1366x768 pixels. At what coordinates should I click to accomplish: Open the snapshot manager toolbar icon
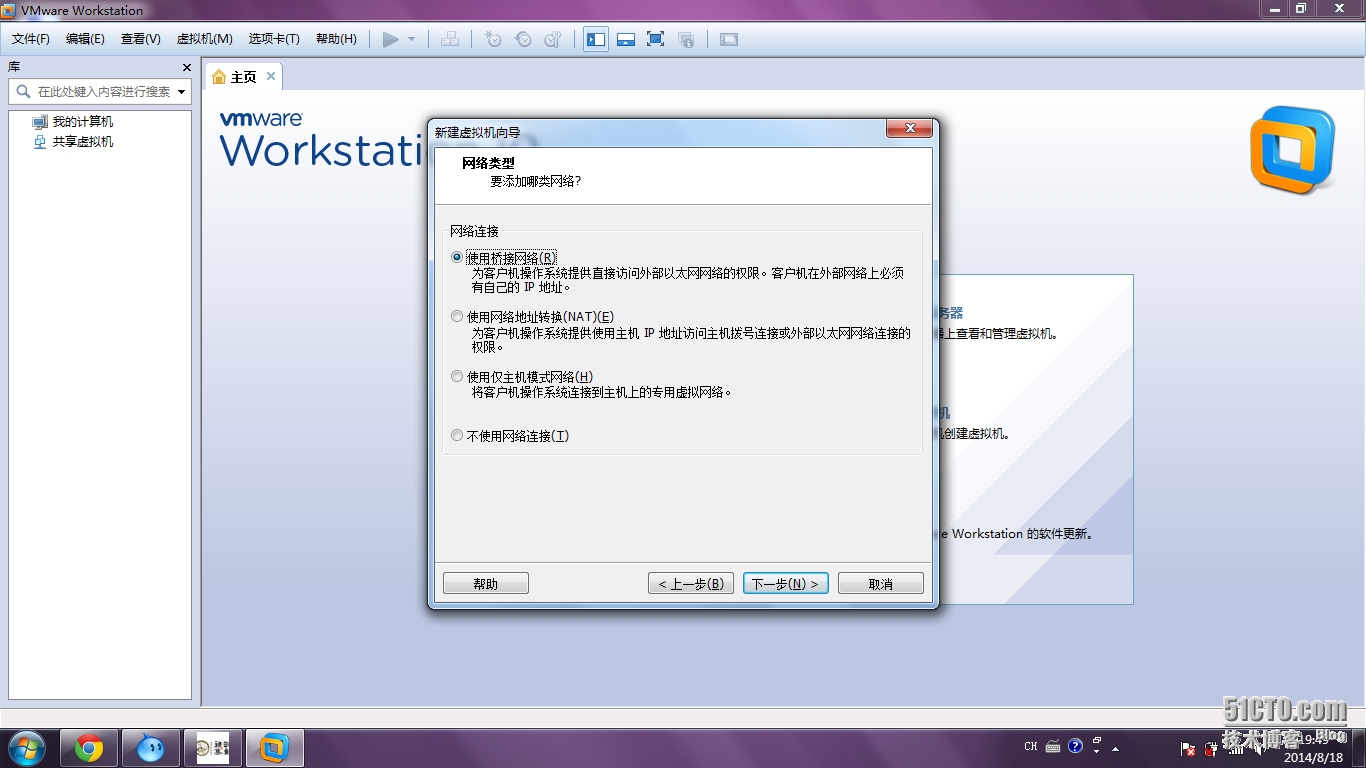pos(553,39)
